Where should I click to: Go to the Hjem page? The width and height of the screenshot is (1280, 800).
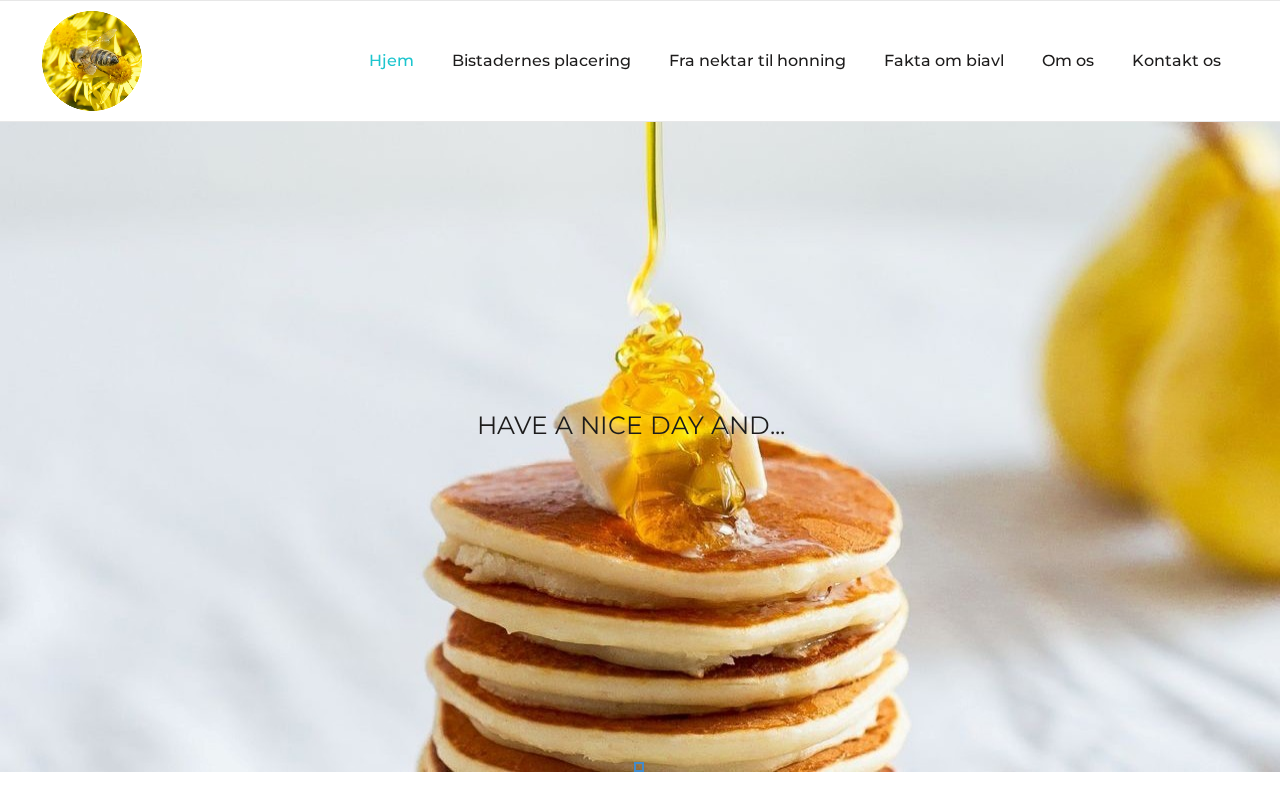(391, 61)
